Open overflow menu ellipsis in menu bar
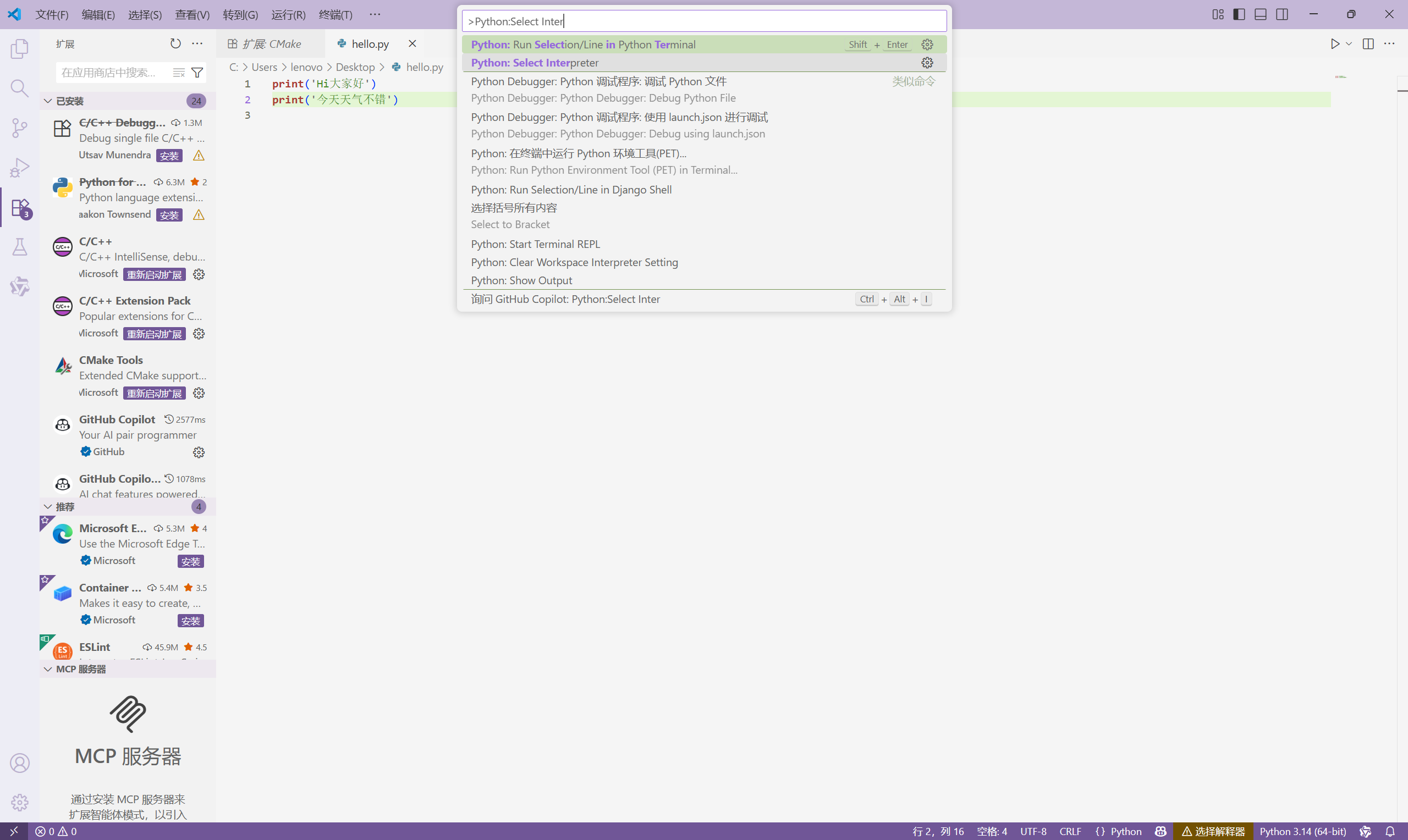The width and height of the screenshot is (1408, 840). click(x=375, y=14)
